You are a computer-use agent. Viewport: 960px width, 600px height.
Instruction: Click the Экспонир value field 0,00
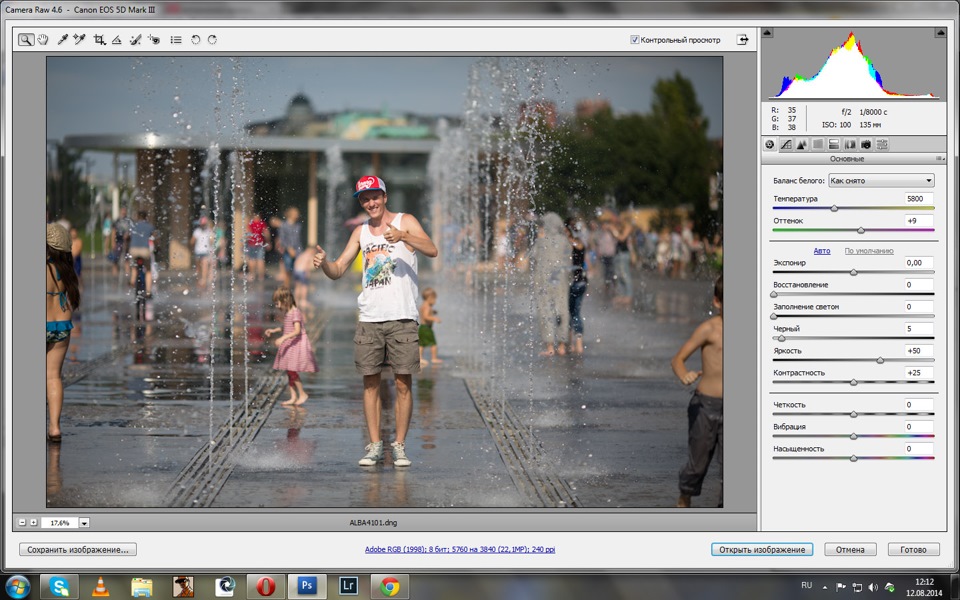click(x=918, y=262)
